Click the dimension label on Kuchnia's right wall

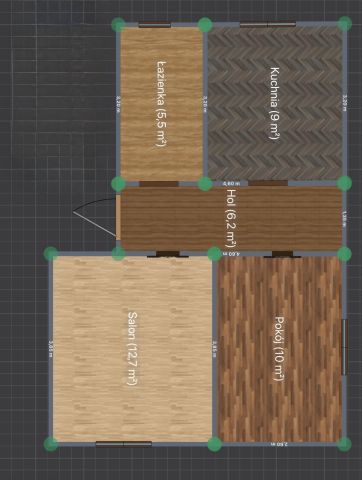[x=345, y=103]
